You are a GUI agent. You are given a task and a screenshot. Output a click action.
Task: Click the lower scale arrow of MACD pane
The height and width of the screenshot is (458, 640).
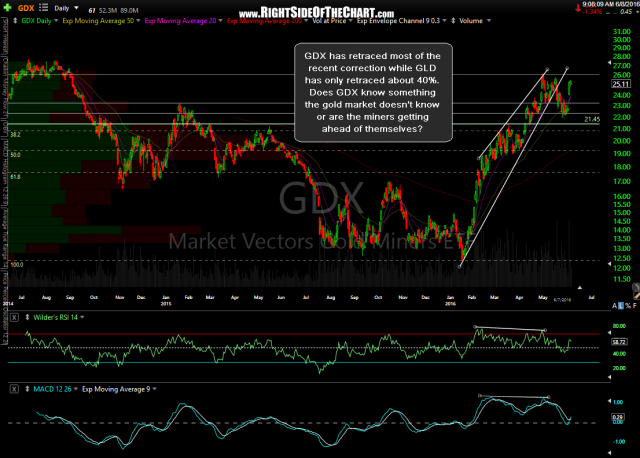(x=609, y=452)
